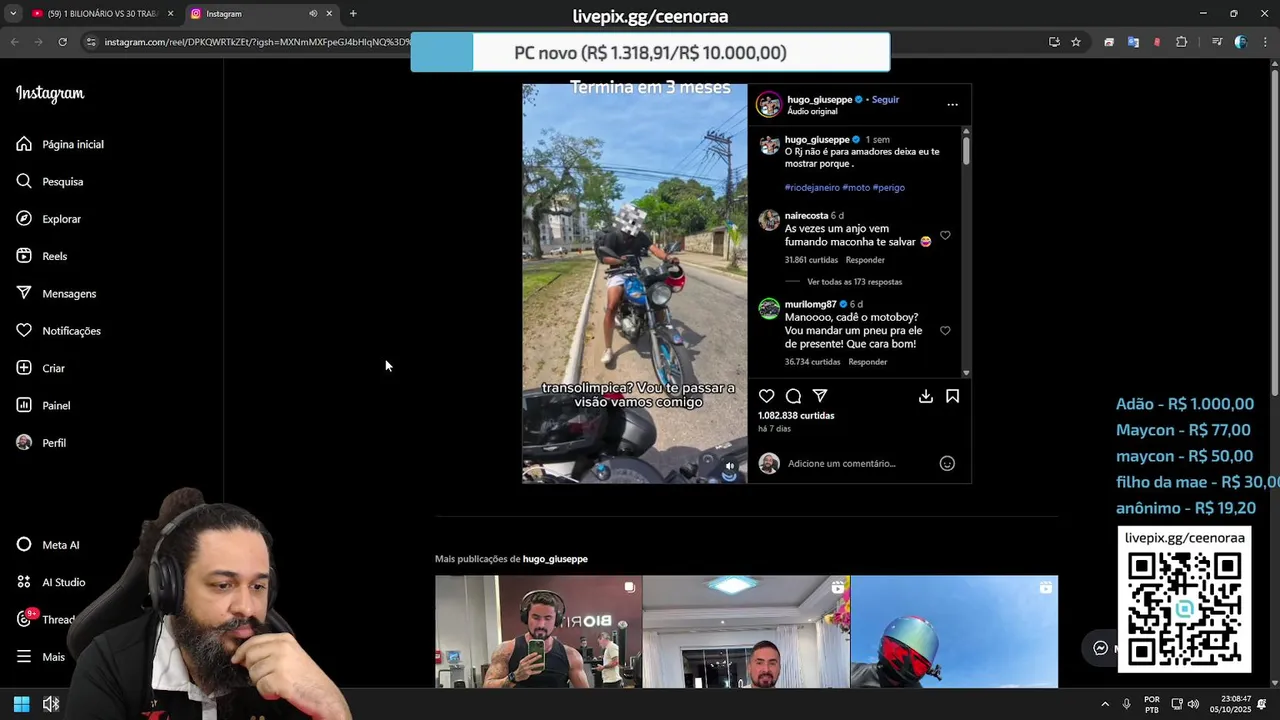1280x720 pixels.
Task: Open browser extensions puzzle icon
Action: click(1182, 42)
